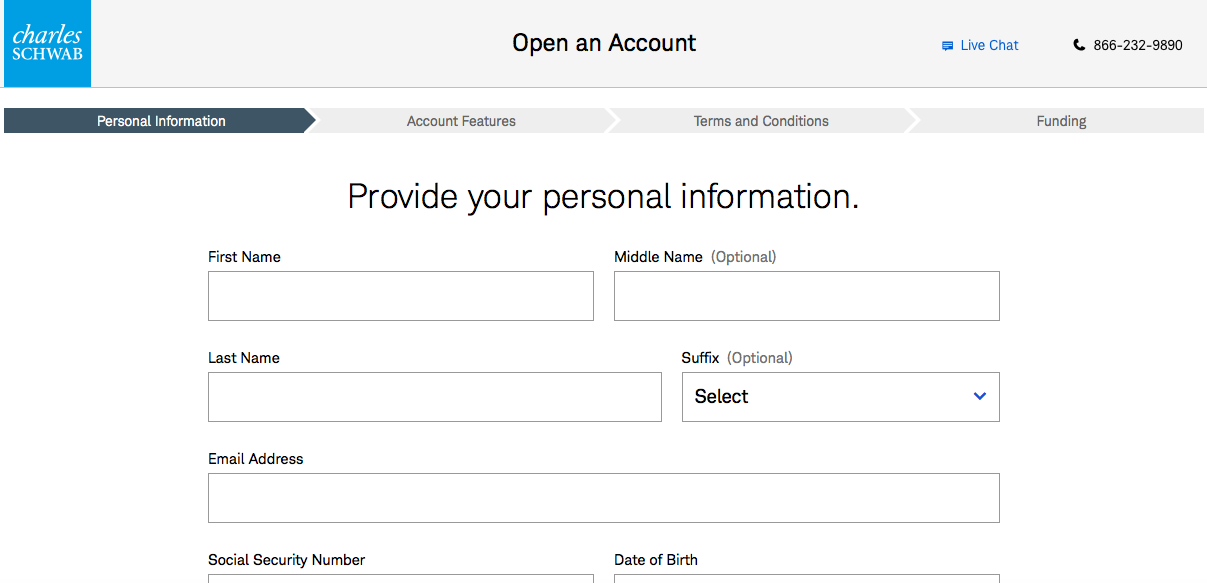This screenshot has height=583, width=1207.
Task: Click the blue chevron in Suffix field
Action: pyautogui.click(x=979, y=397)
